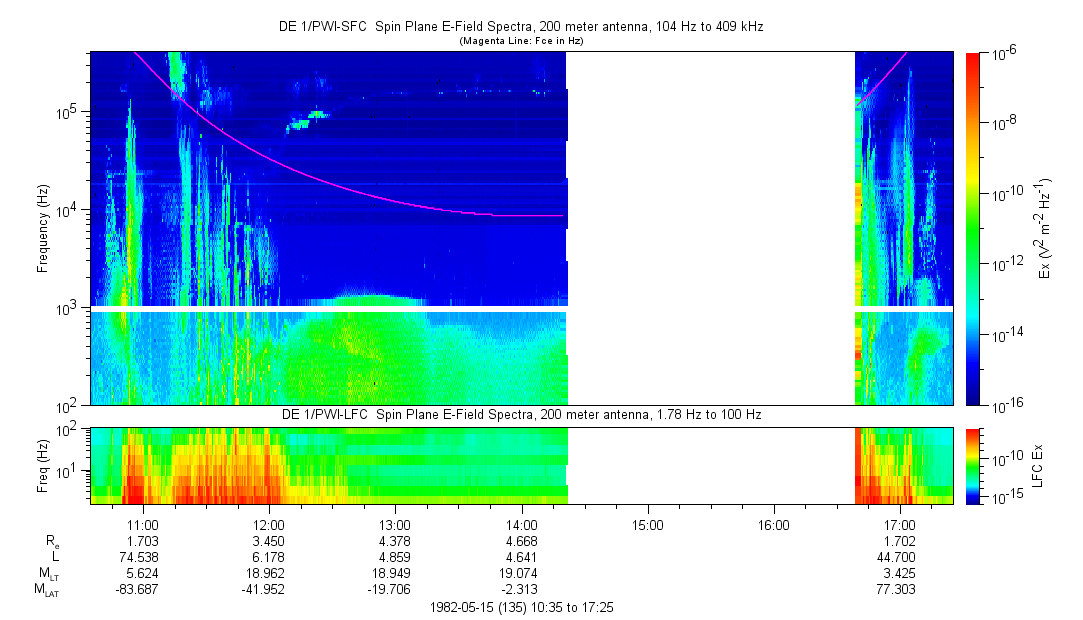Click the 10^-6 tick on main colorbar
Screen dimensions: 1083x620
(1003, 55)
